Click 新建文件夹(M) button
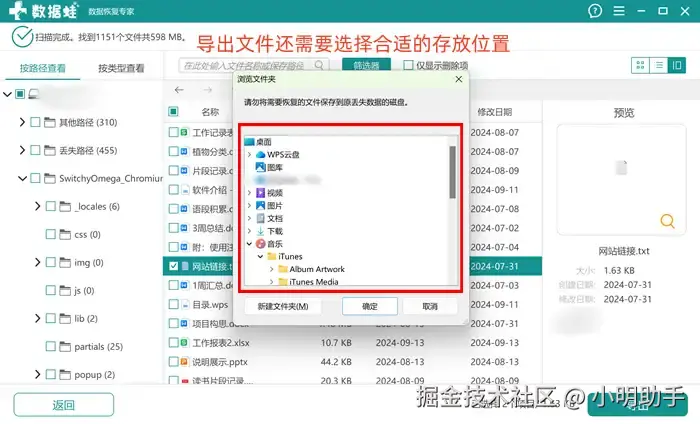 tap(283, 306)
